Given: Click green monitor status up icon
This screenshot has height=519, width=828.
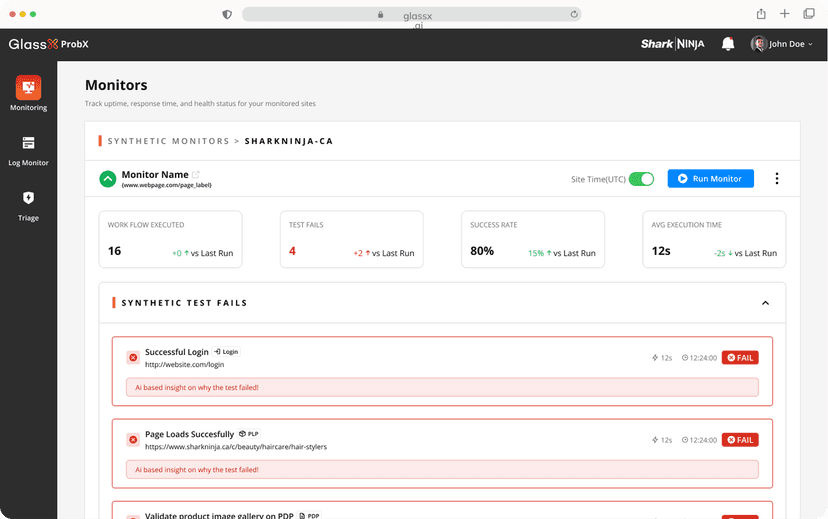Looking at the screenshot, I should [108, 179].
